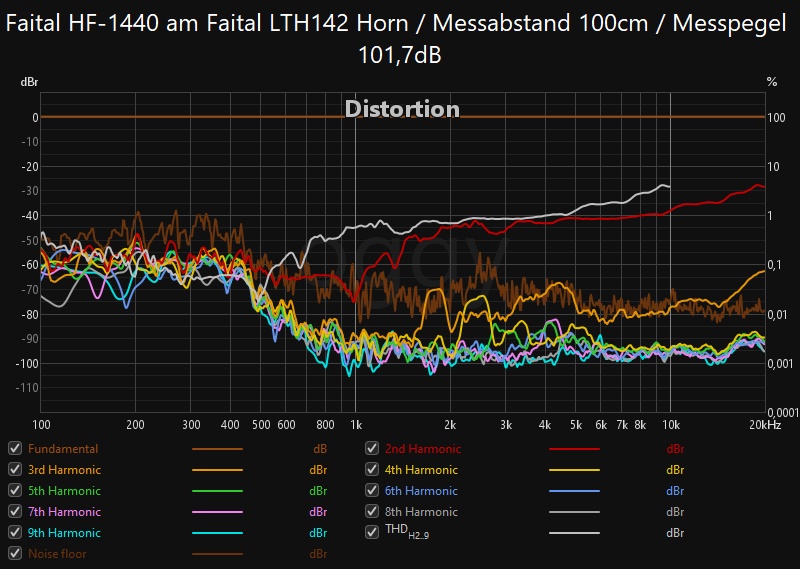The width and height of the screenshot is (800, 569).
Task: Click the 8th Harmonic legend label
Action: (x=421, y=511)
